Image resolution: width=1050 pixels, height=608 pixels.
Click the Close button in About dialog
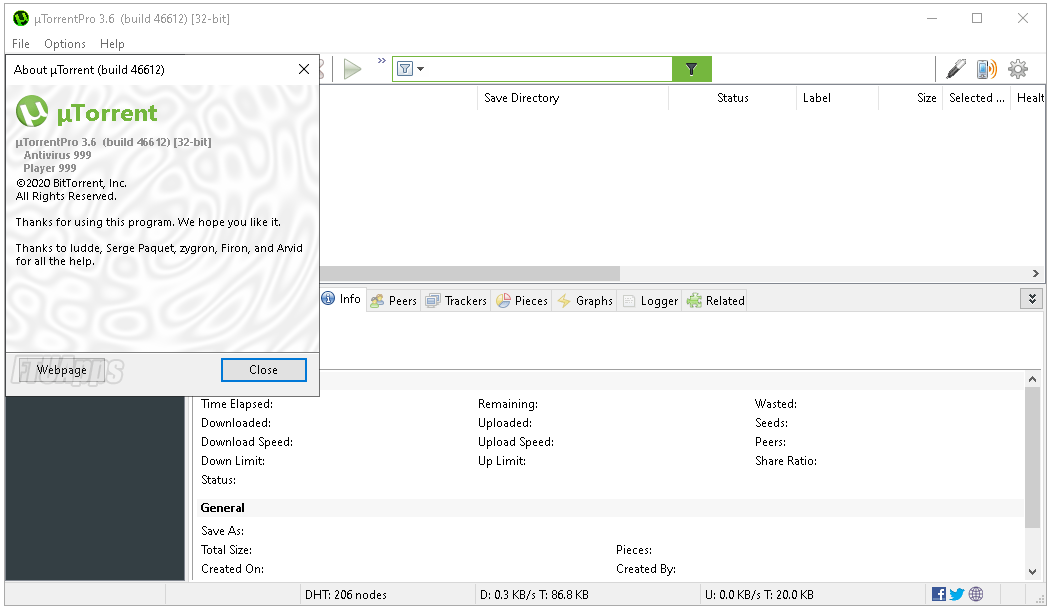coord(264,370)
